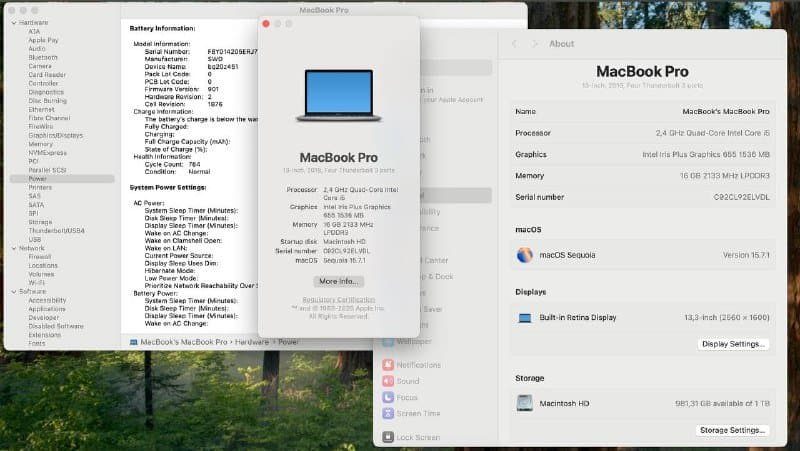Click the System Power Settings heading
This screenshot has width=800, height=451.
tap(168, 188)
